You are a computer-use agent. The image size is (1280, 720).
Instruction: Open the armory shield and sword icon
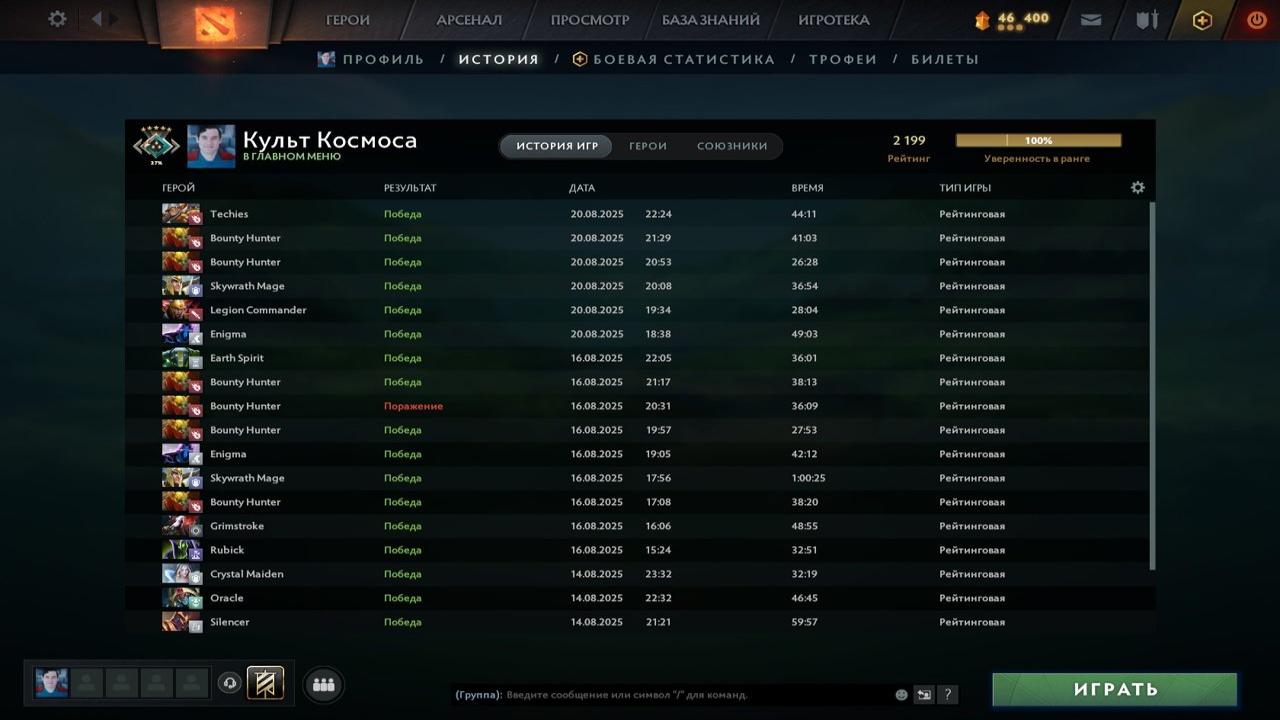(1146, 20)
